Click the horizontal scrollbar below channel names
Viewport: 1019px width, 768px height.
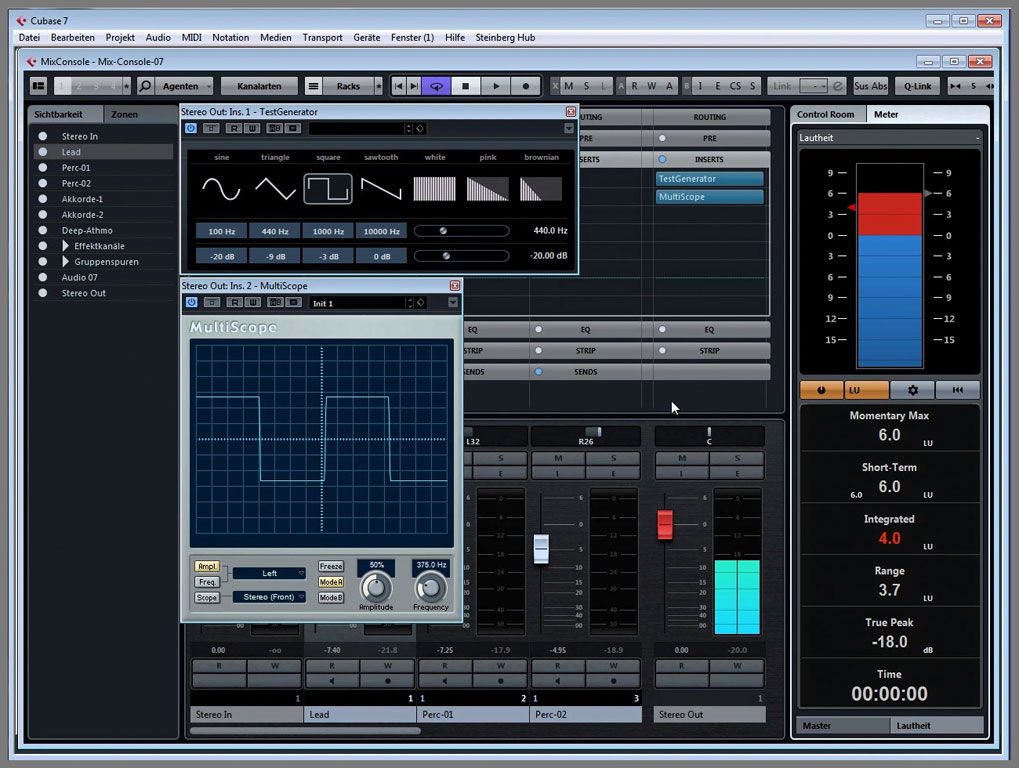coord(305,730)
